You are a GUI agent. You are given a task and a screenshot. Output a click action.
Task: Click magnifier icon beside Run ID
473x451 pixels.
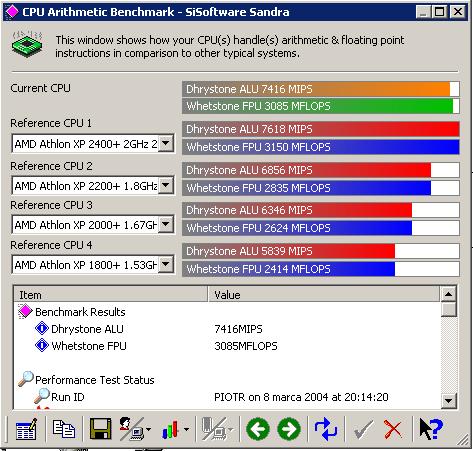tap(42, 396)
